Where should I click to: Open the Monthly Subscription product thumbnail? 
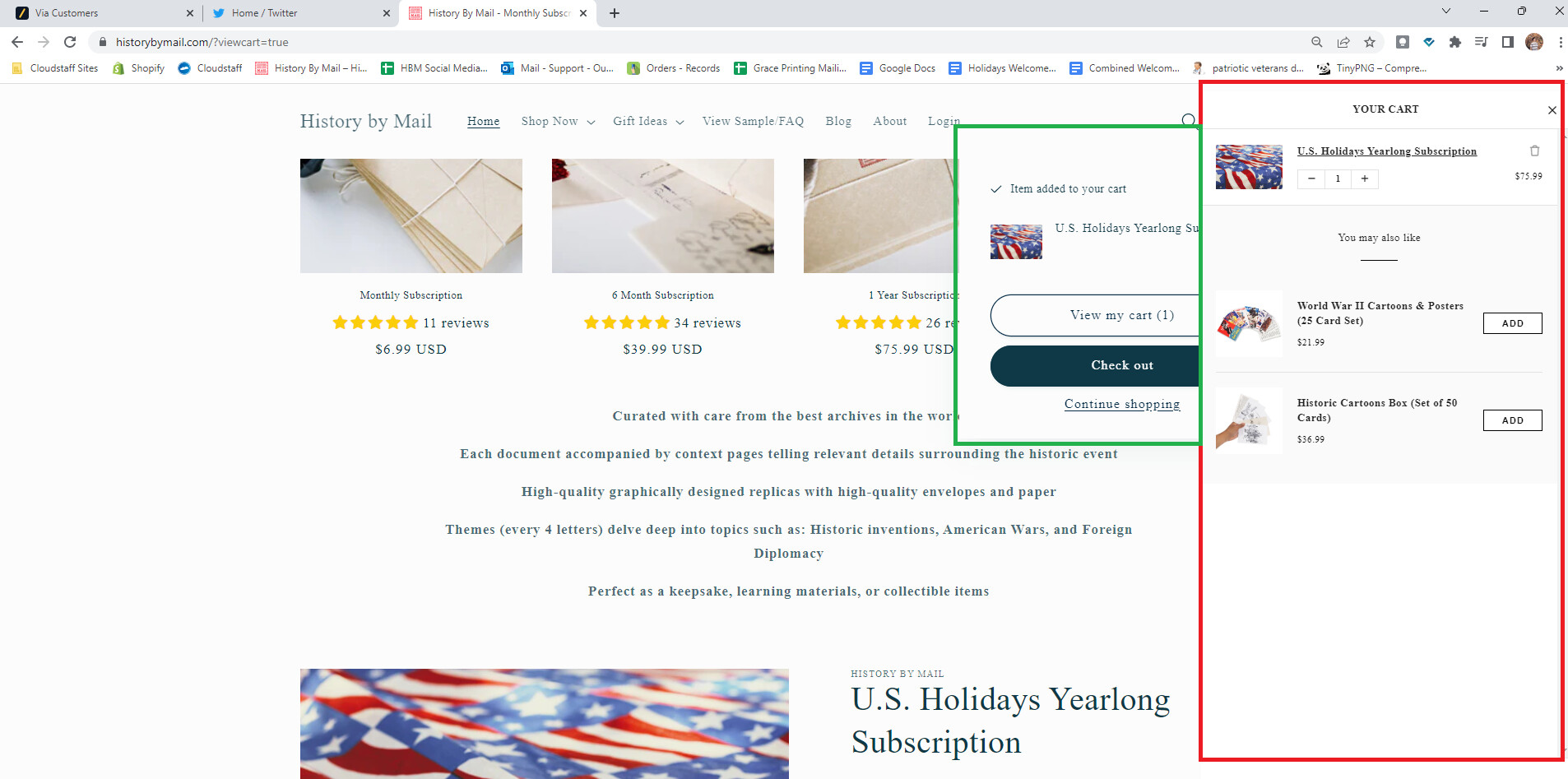[411, 216]
